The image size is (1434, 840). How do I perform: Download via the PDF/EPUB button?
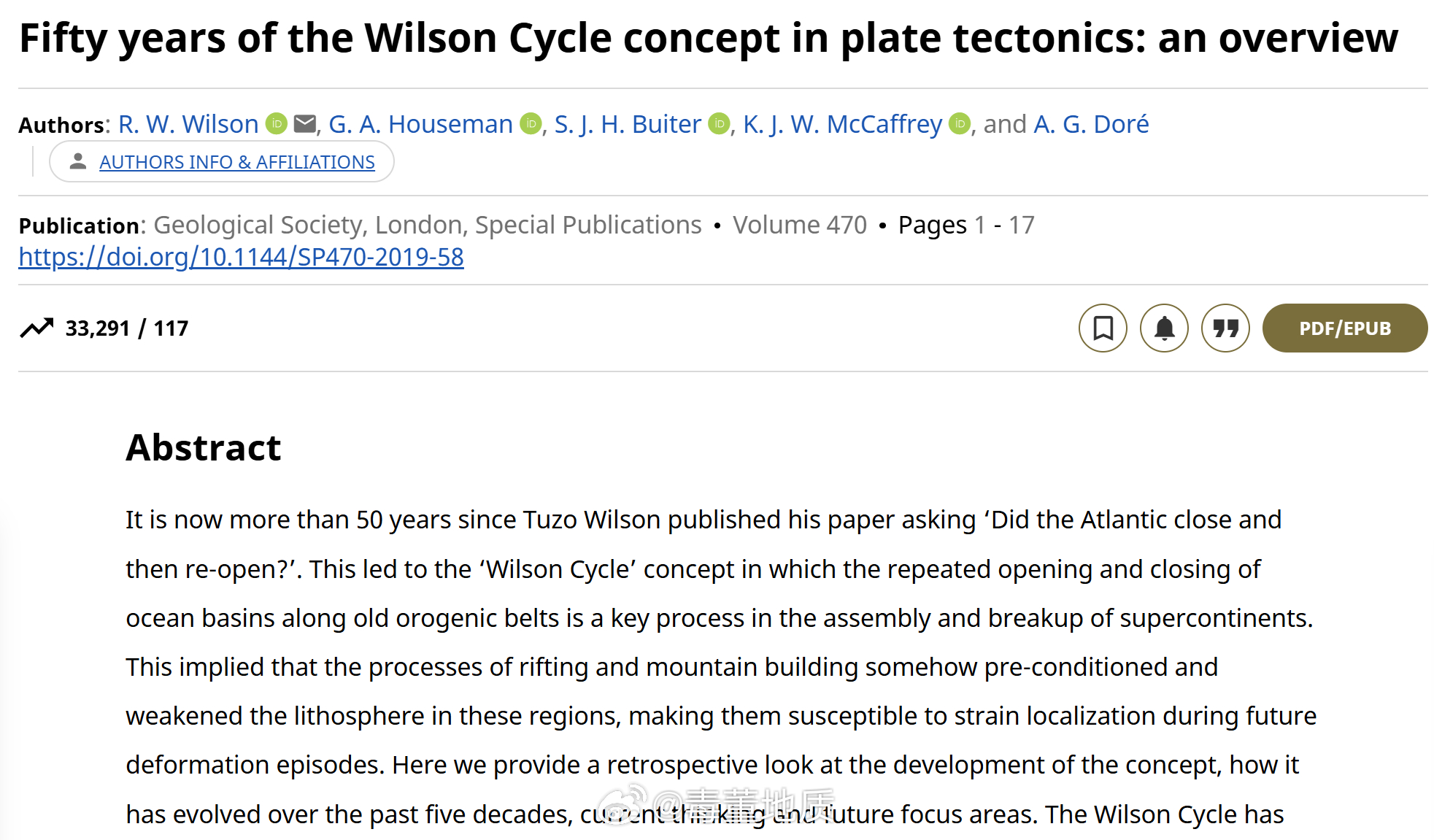[1345, 328]
